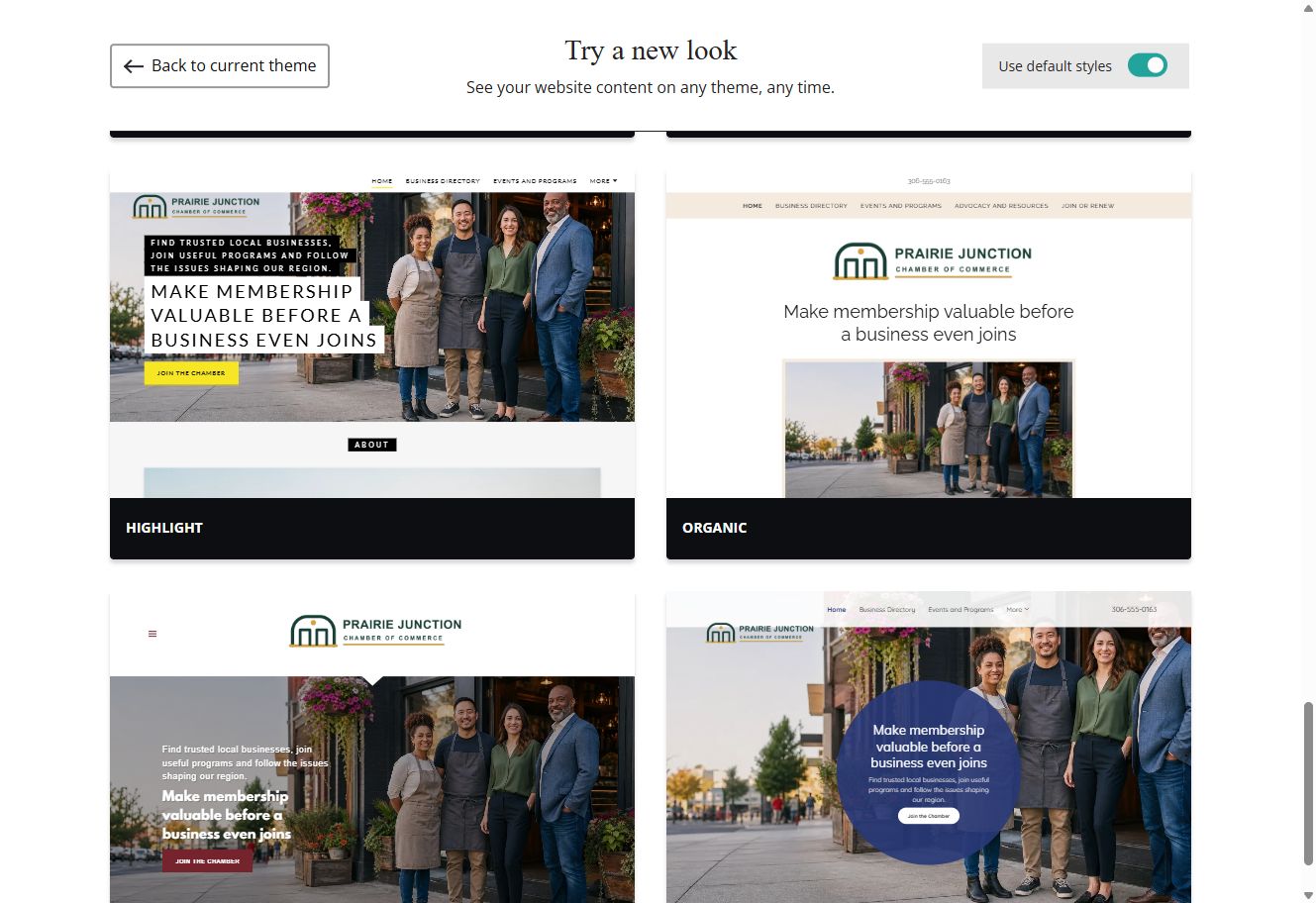Image resolution: width=1316 pixels, height=903 pixels.
Task: Click Join or Renew in Organic preview navigation
Action: click(1087, 206)
